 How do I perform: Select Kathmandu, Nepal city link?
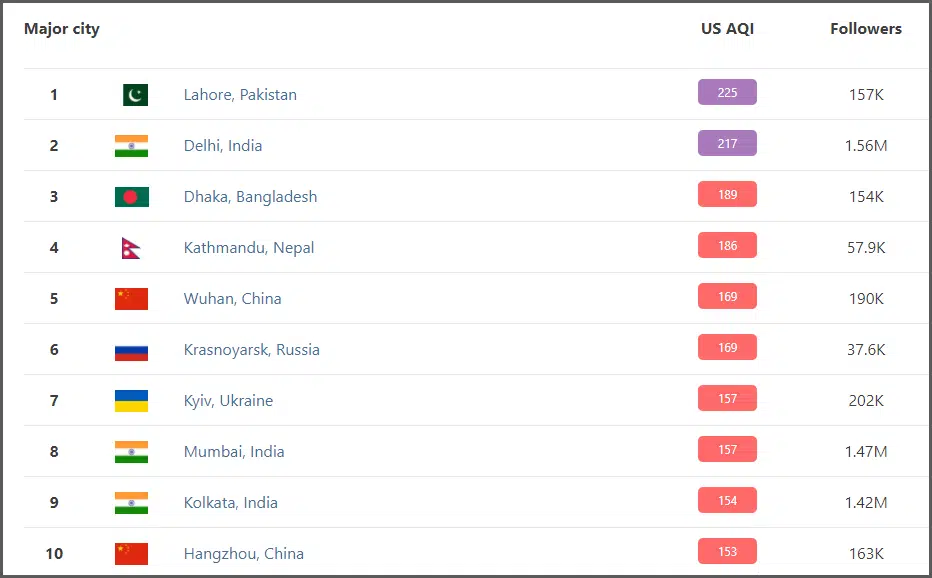pos(249,248)
